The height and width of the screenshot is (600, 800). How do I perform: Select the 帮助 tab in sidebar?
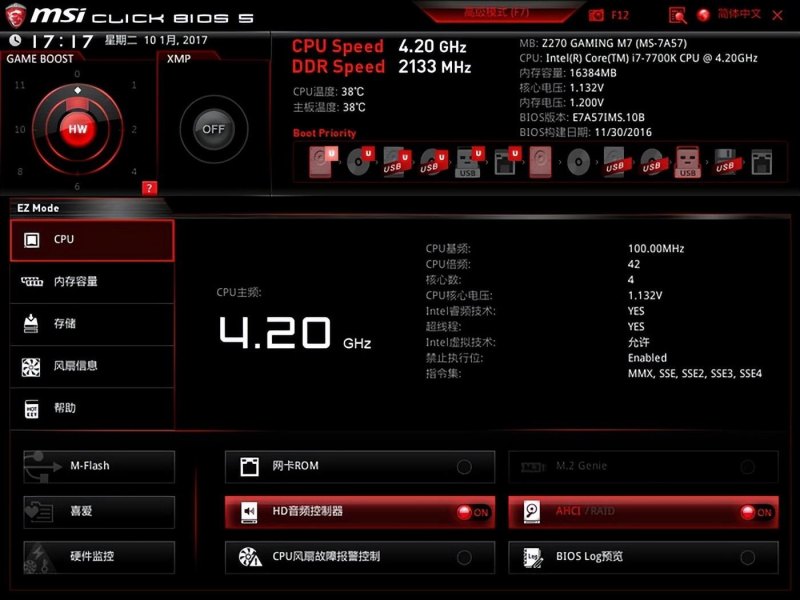(92, 409)
